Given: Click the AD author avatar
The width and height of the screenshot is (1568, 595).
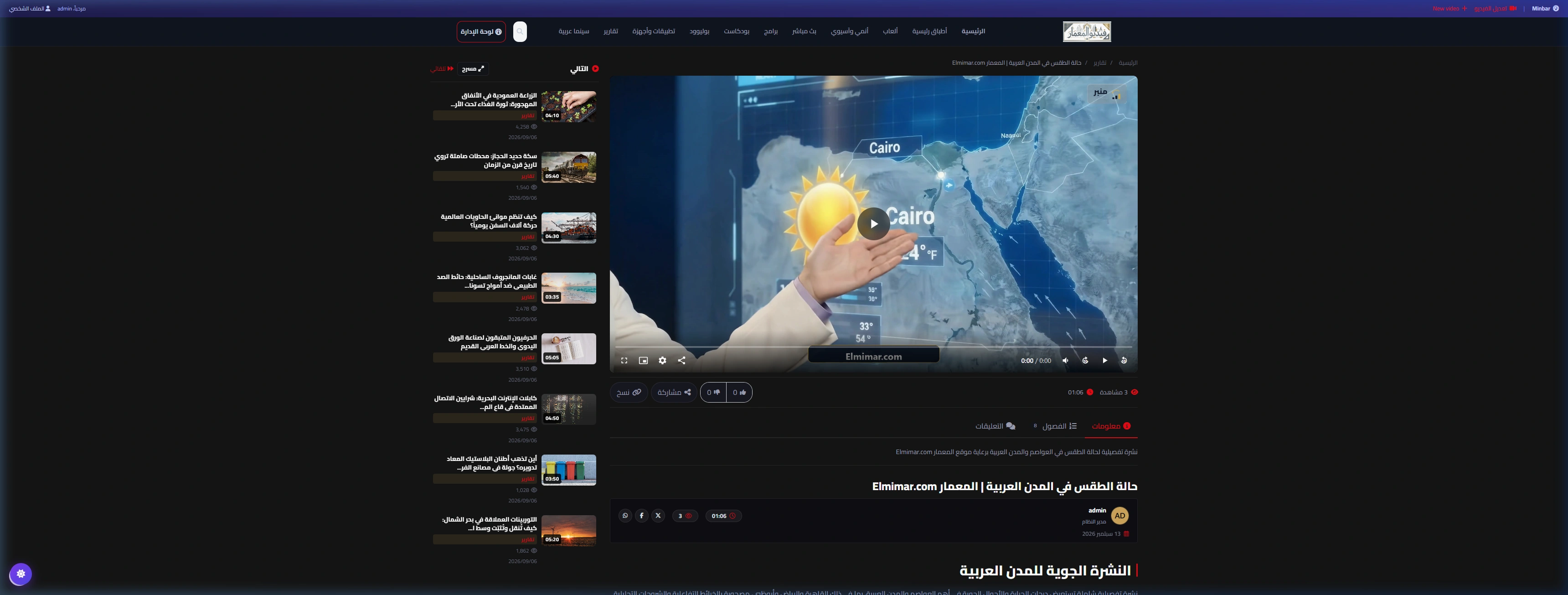Looking at the screenshot, I should (x=1120, y=516).
